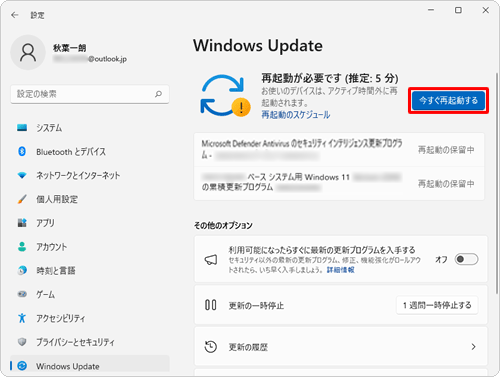Click the large update status sync icon
This screenshot has width=500, height=377.
point(225,96)
